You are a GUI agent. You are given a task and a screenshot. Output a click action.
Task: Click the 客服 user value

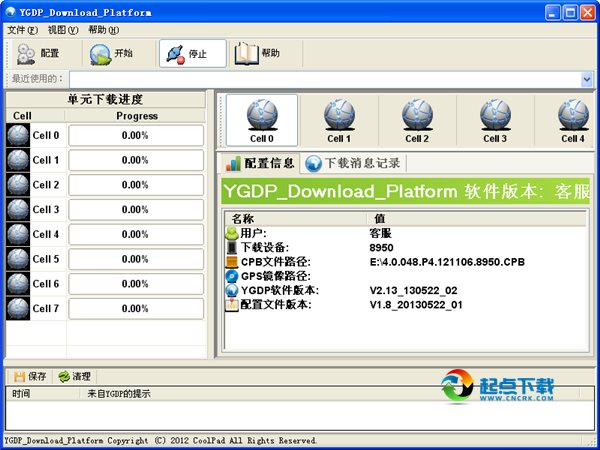pos(380,233)
